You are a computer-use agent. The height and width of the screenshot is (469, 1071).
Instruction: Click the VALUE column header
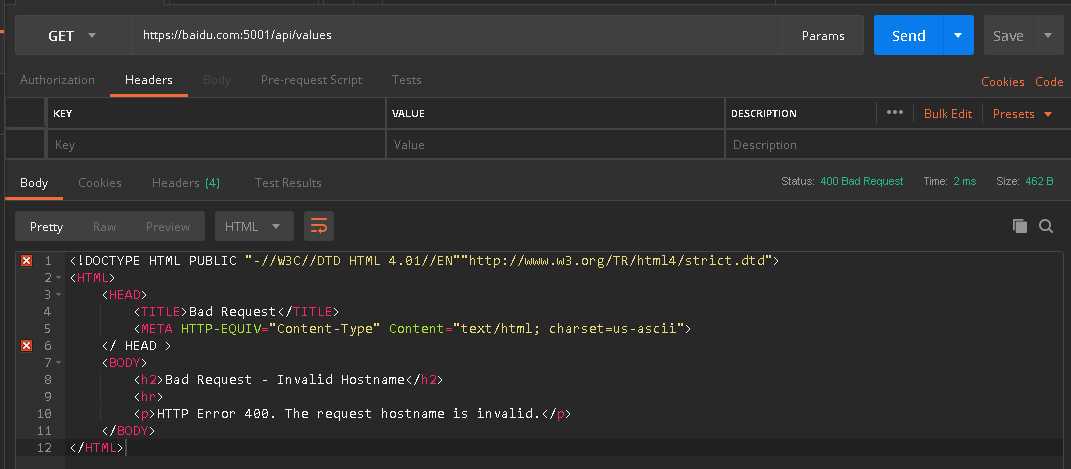(x=408, y=113)
